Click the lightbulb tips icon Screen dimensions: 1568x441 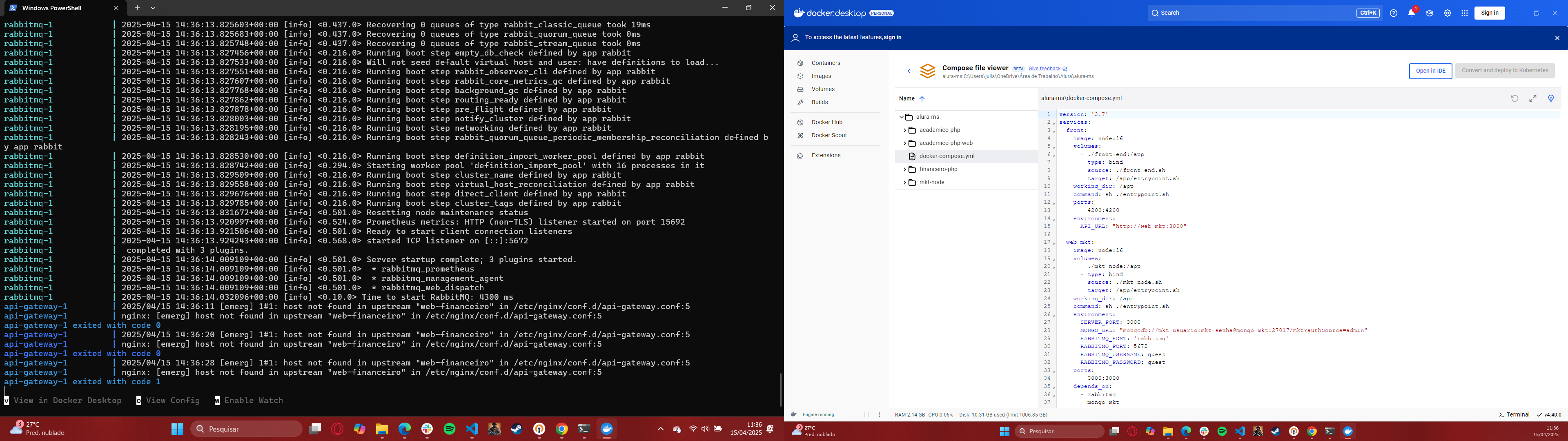click(1551, 99)
